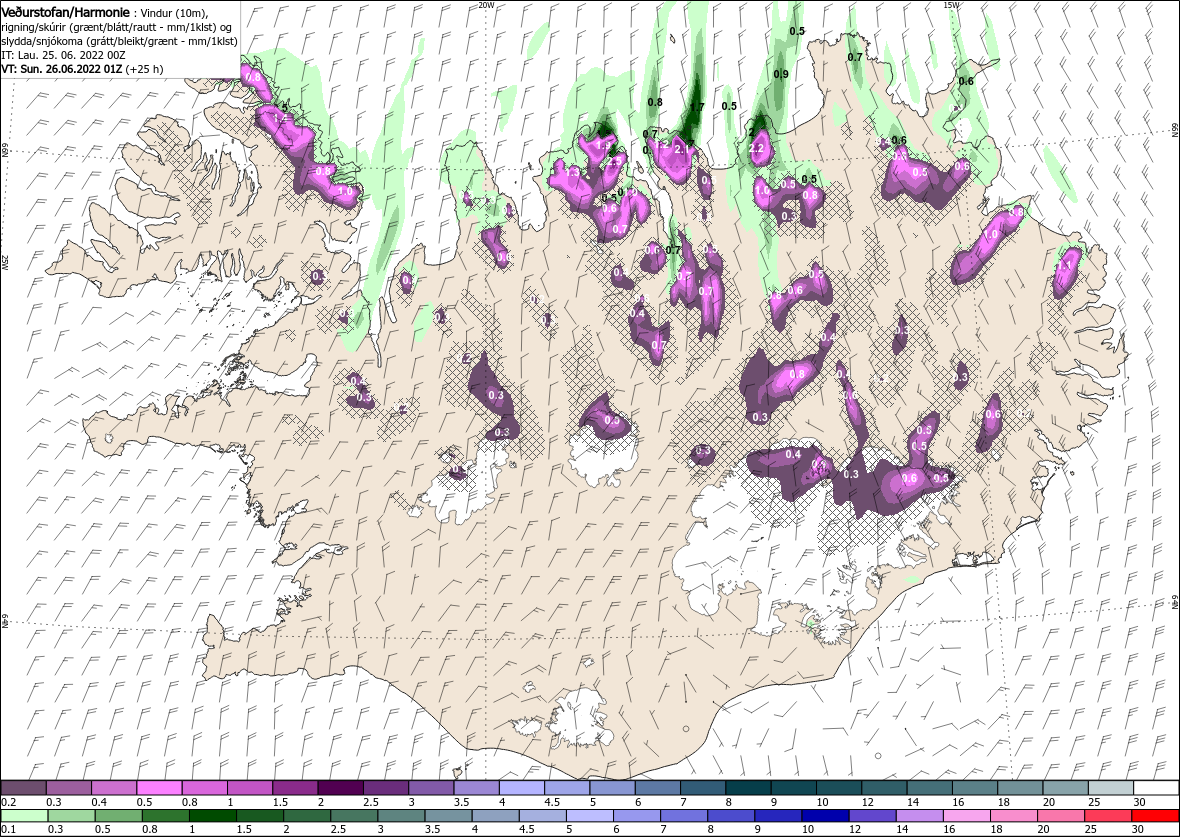Click the 2.2 snowfall value on the north coast

coord(756,149)
